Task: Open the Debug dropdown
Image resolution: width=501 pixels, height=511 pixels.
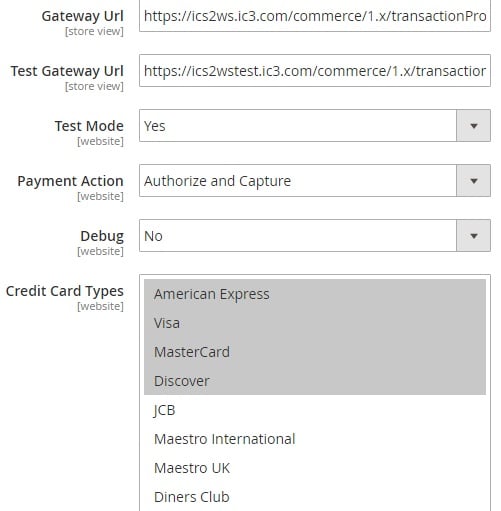Action: click(315, 236)
